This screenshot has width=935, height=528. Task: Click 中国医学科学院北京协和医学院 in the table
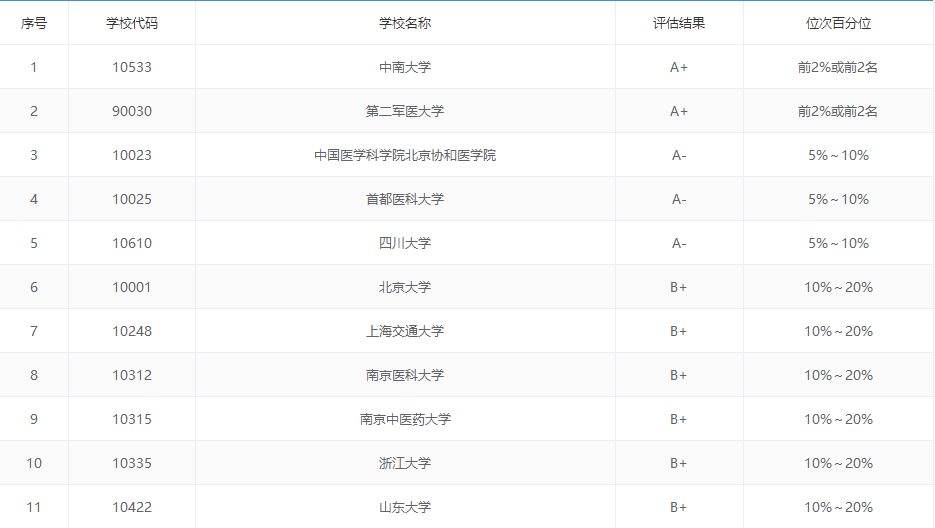point(405,155)
